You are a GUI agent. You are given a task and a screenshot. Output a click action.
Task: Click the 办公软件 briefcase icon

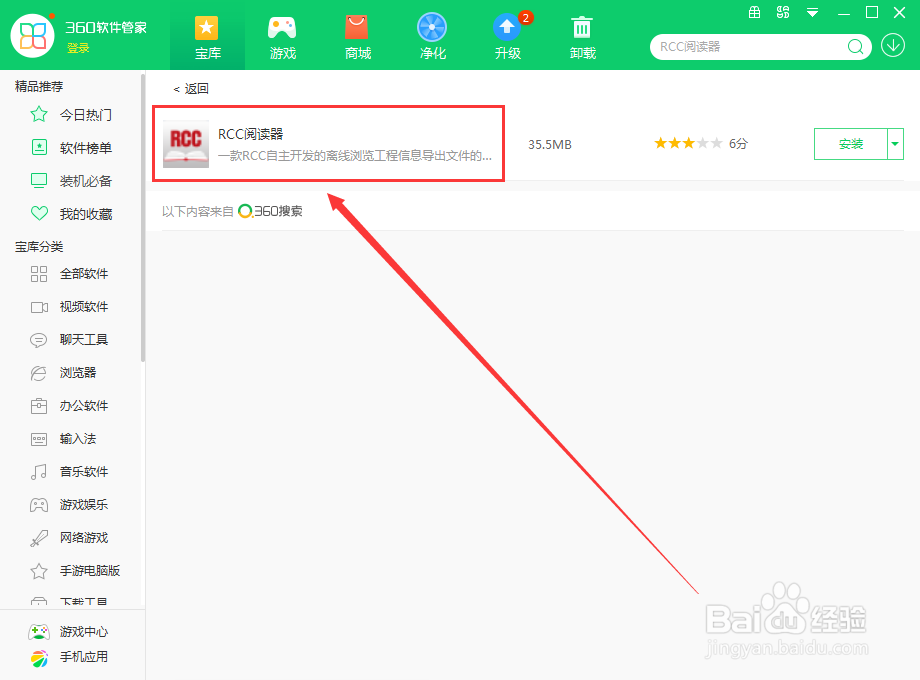click(x=39, y=406)
